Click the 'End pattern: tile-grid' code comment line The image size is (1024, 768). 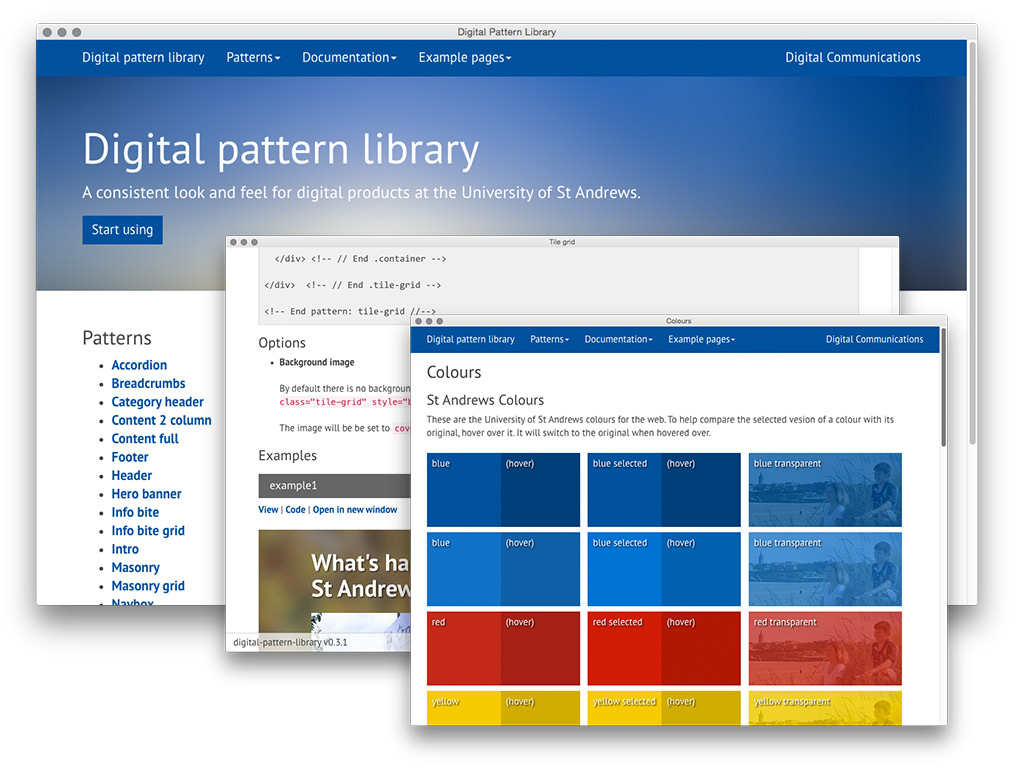pyautogui.click(x=350, y=312)
